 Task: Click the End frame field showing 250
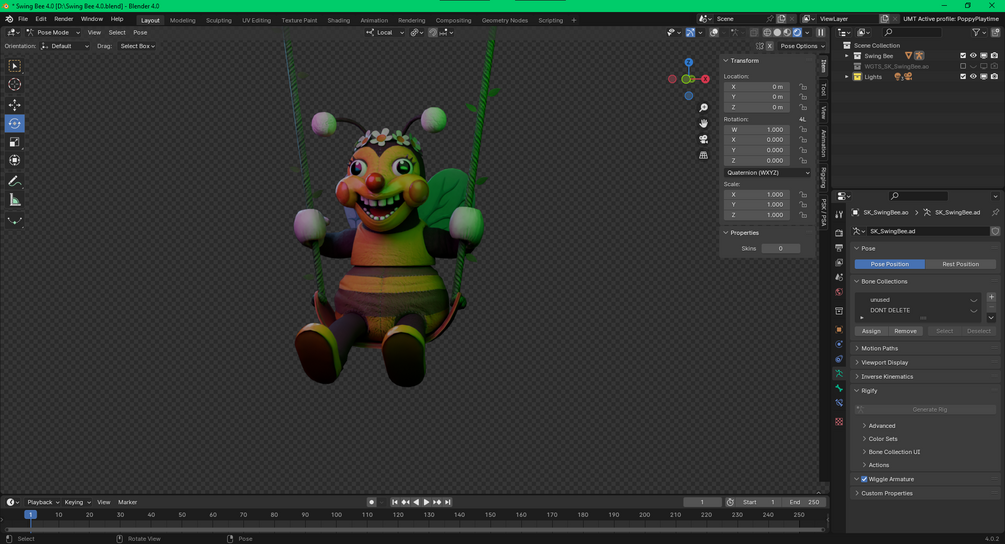804,502
